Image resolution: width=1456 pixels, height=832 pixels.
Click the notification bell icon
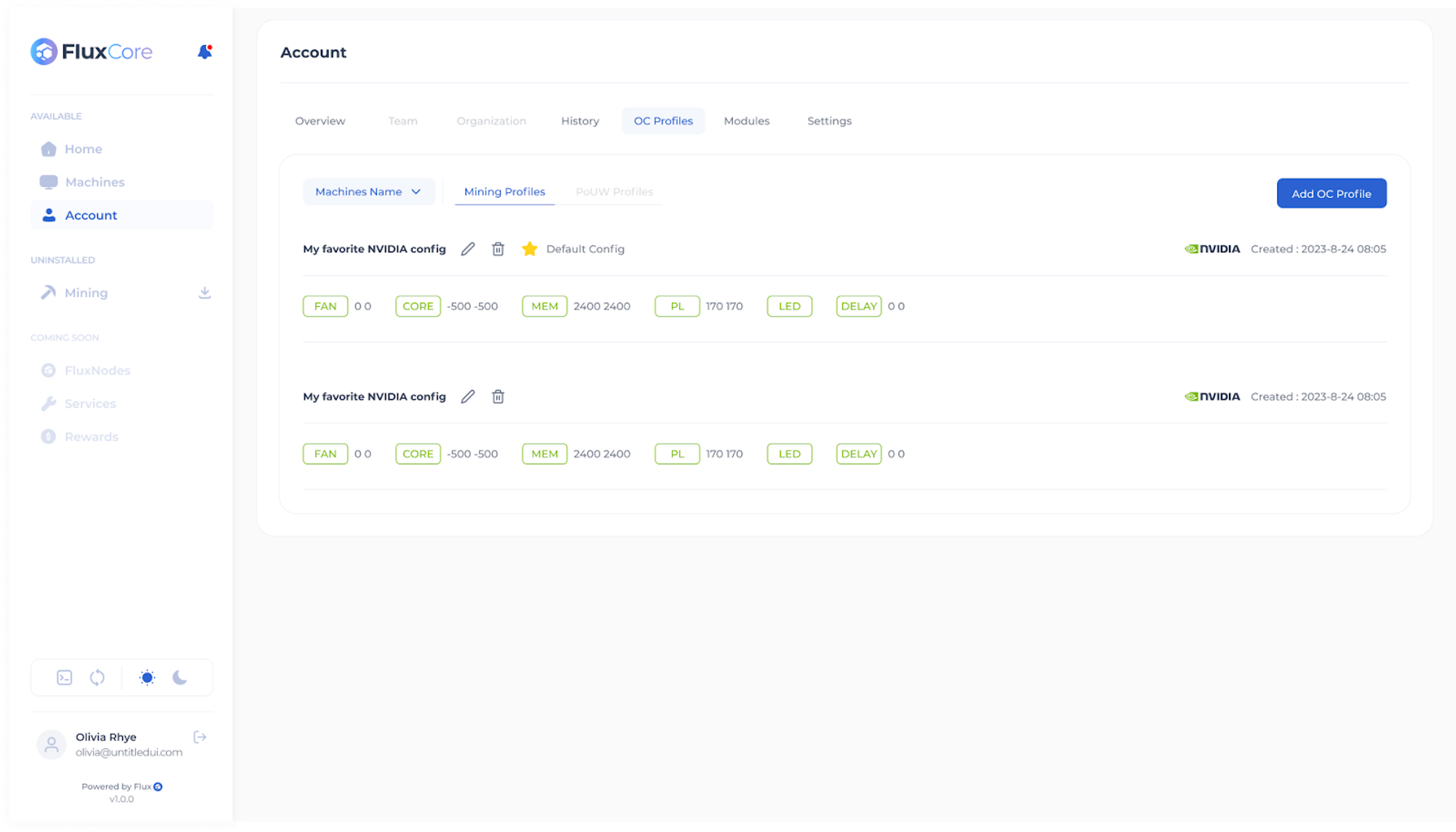(x=205, y=52)
